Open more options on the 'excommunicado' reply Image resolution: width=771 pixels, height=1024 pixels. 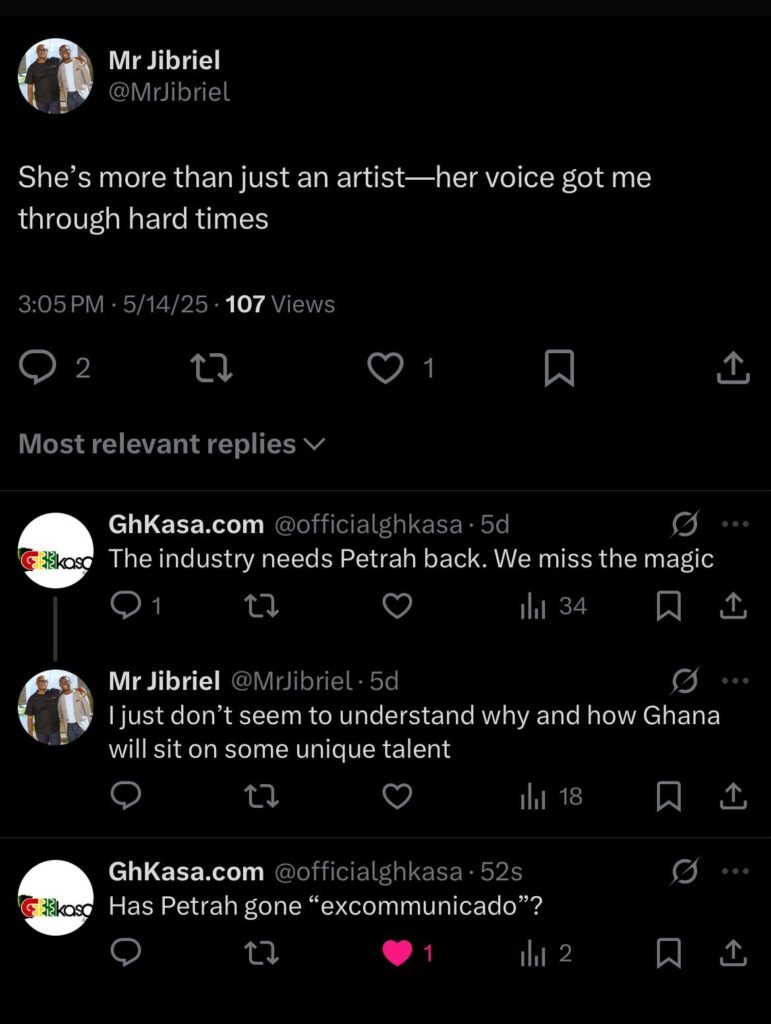[x=735, y=872]
